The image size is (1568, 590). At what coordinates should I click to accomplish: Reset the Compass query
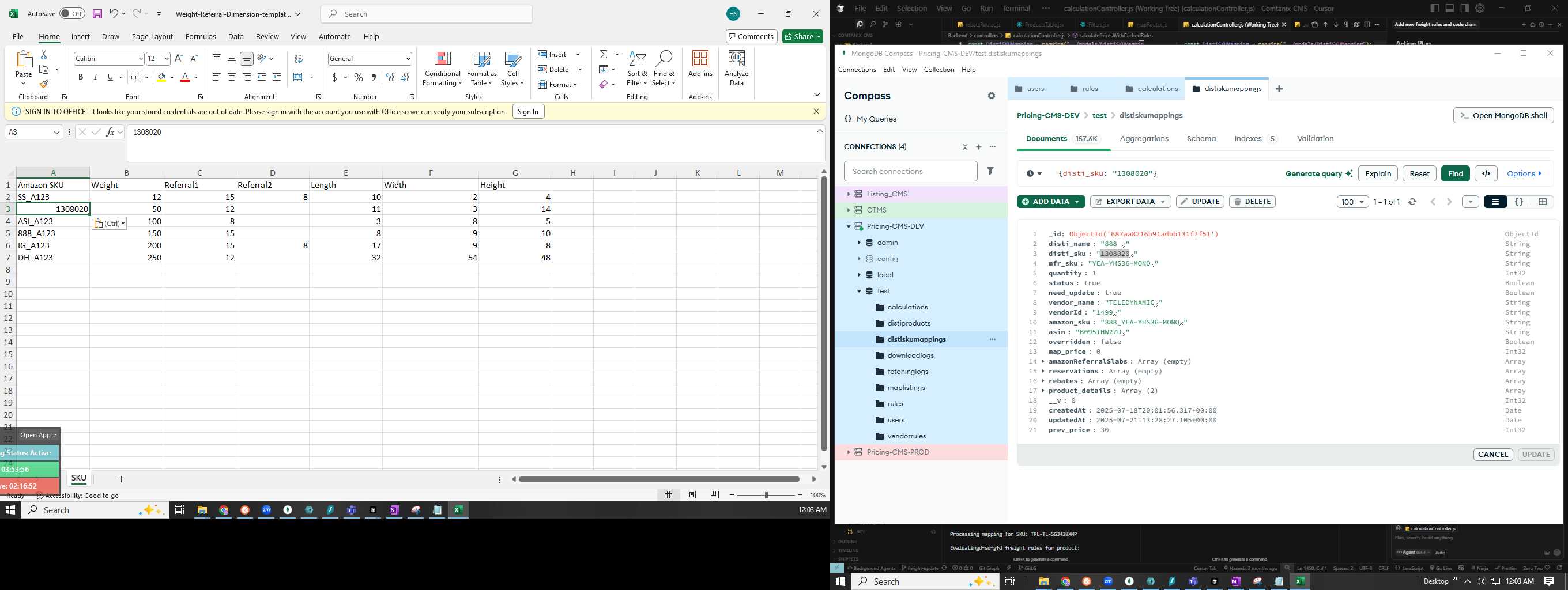click(x=1419, y=173)
